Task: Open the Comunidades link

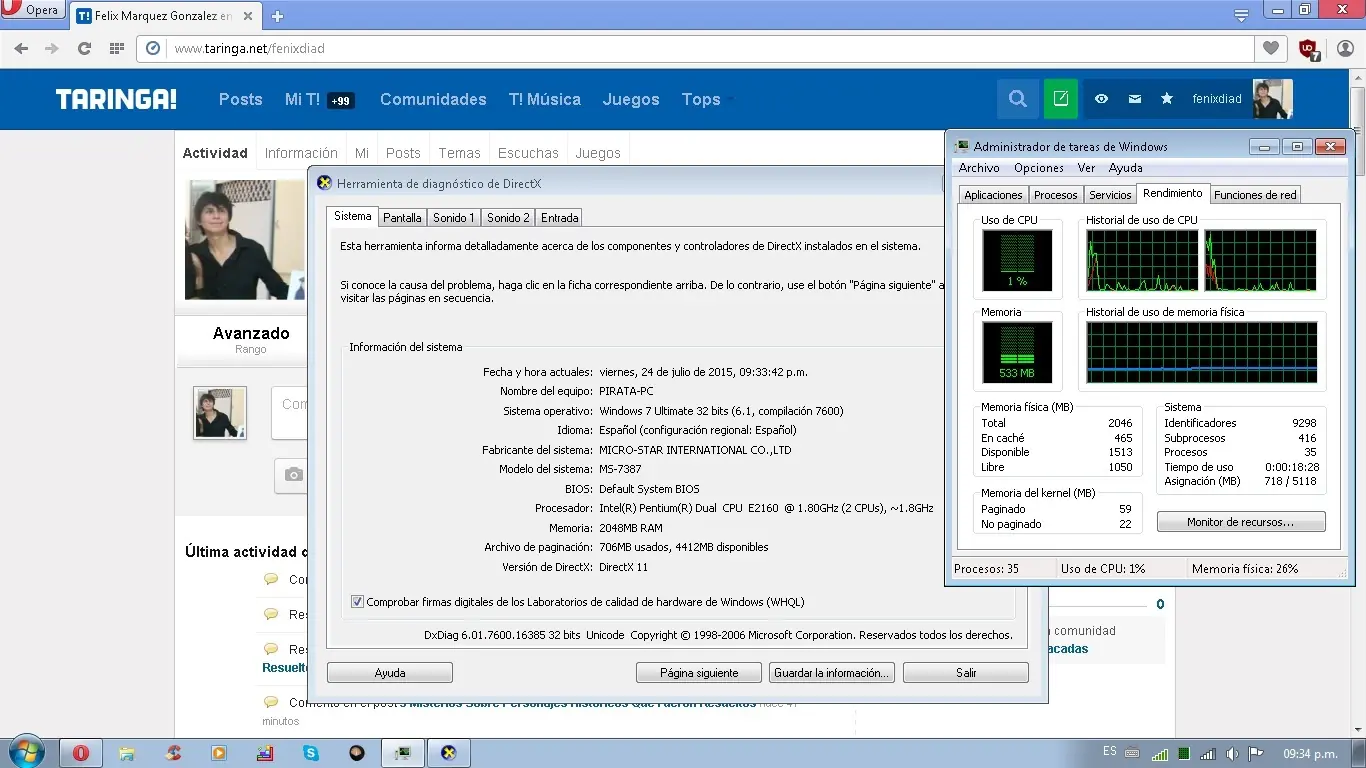Action: tap(433, 99)
